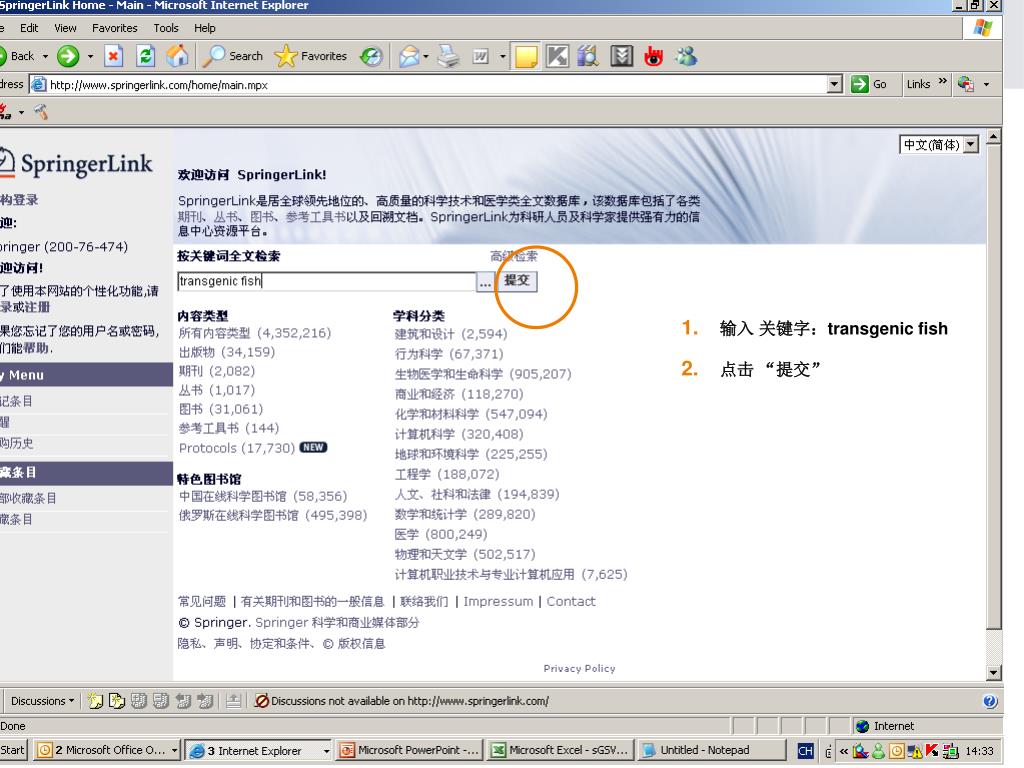Open the Tools menu
The width and height of the screenshot is (1024, 768).
[x=166, y=28]
